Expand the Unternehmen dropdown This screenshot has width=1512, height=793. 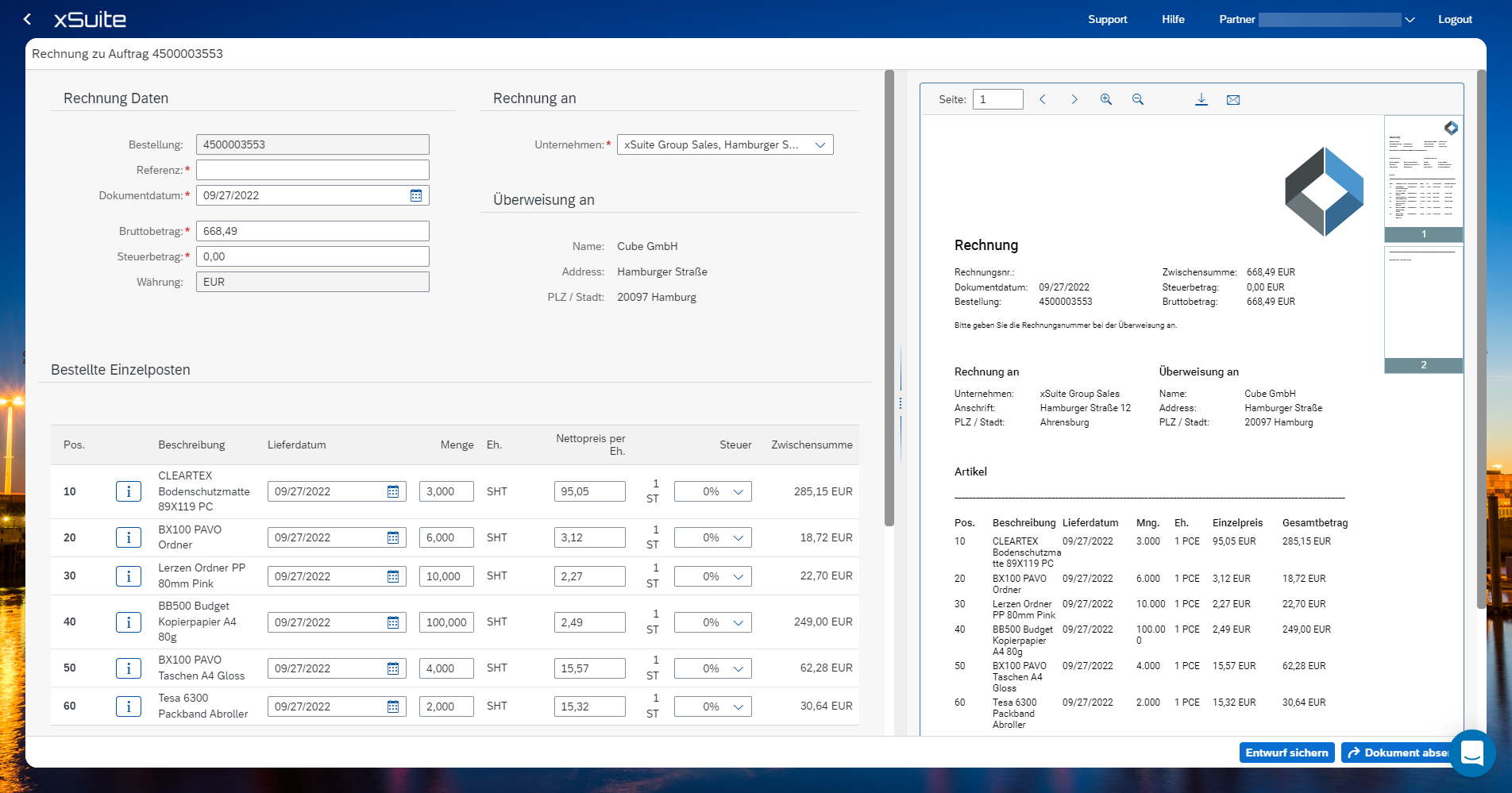(820, 144)
